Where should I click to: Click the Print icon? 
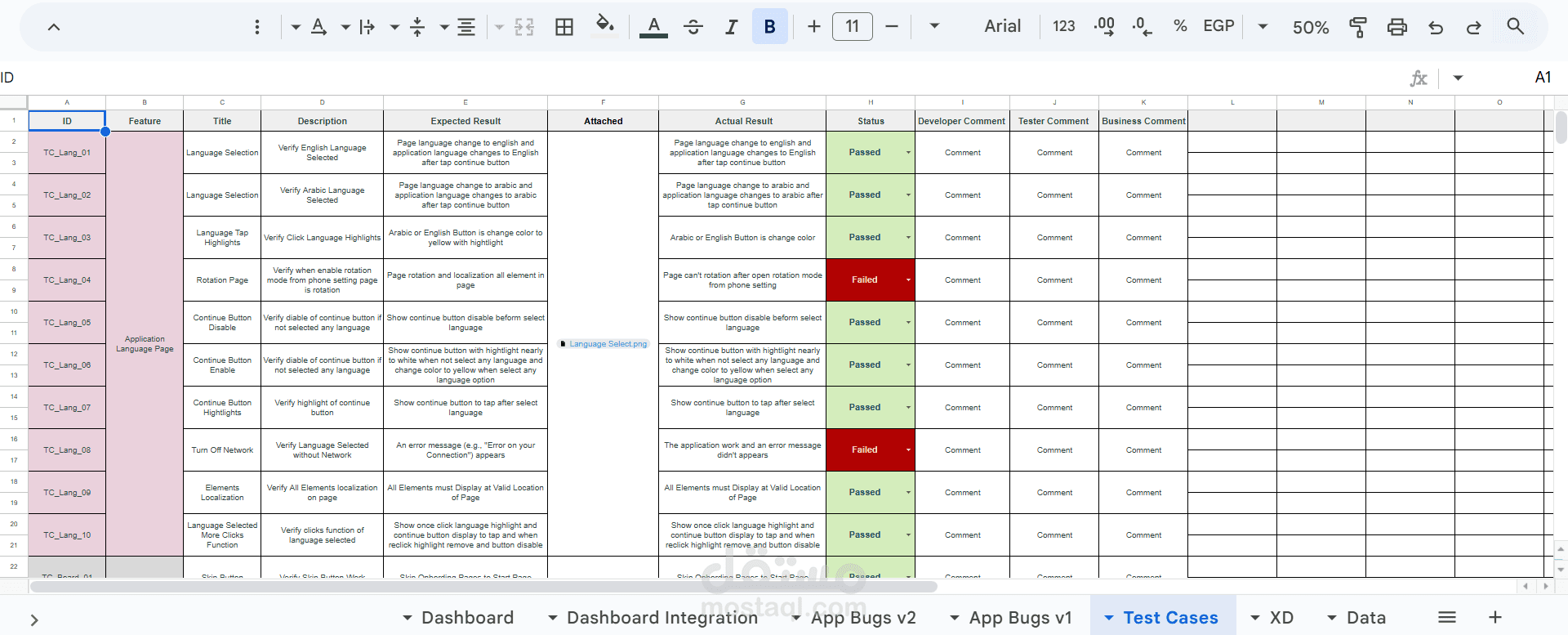point(1396,27)
